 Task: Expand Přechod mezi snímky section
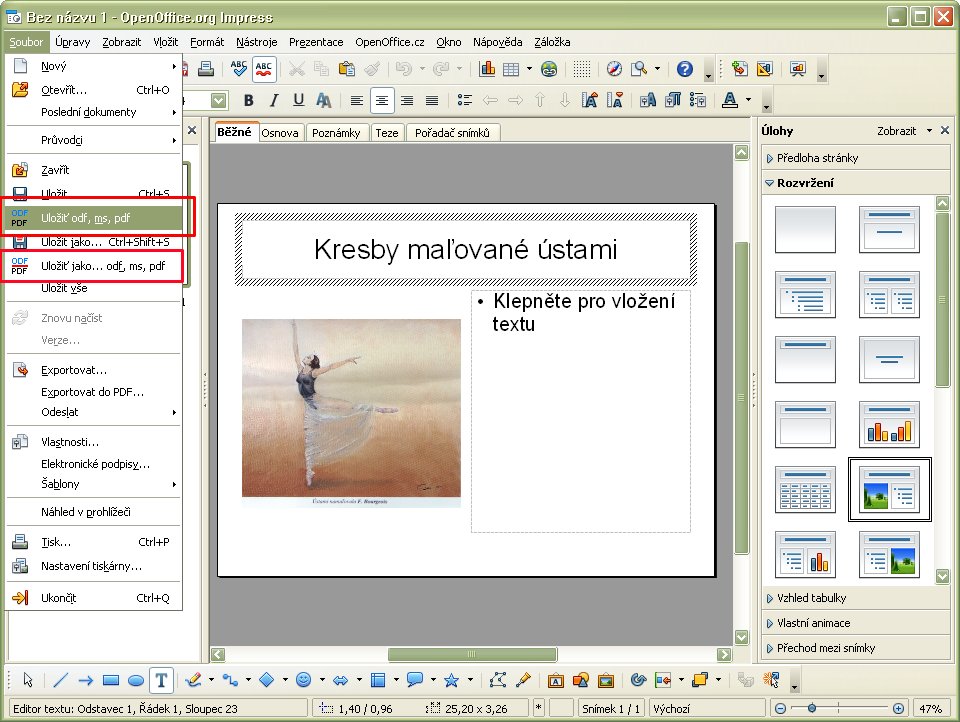point(856,648)
